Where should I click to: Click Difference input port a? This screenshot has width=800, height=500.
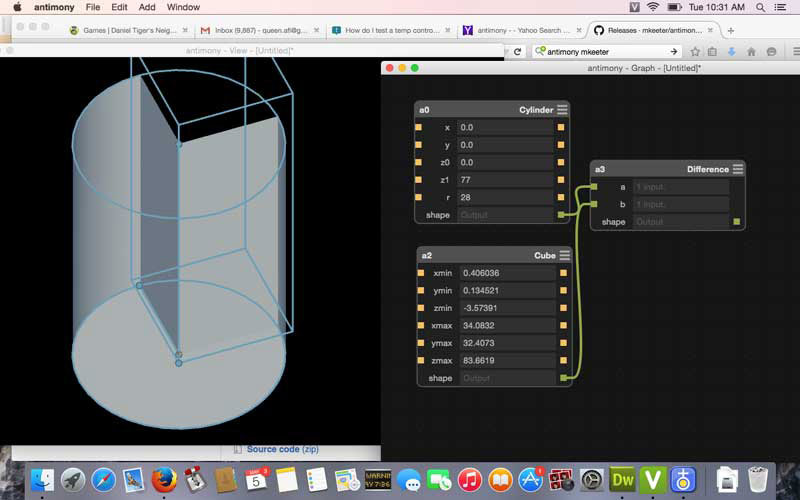[594, 187]
